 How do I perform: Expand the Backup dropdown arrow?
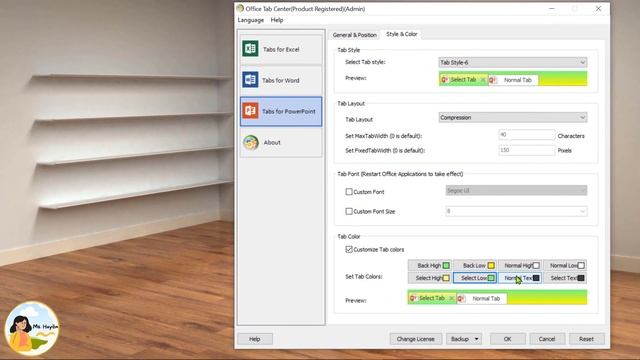(476, 339)
